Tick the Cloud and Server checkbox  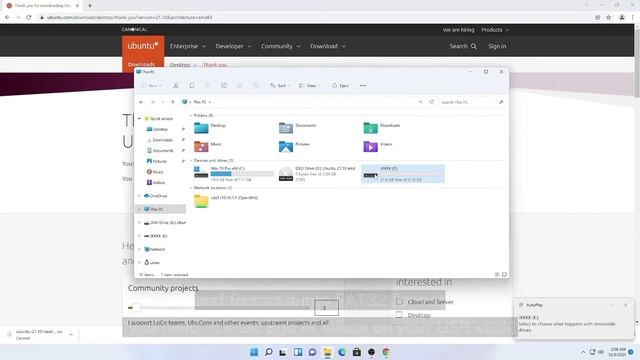point(399,302)
